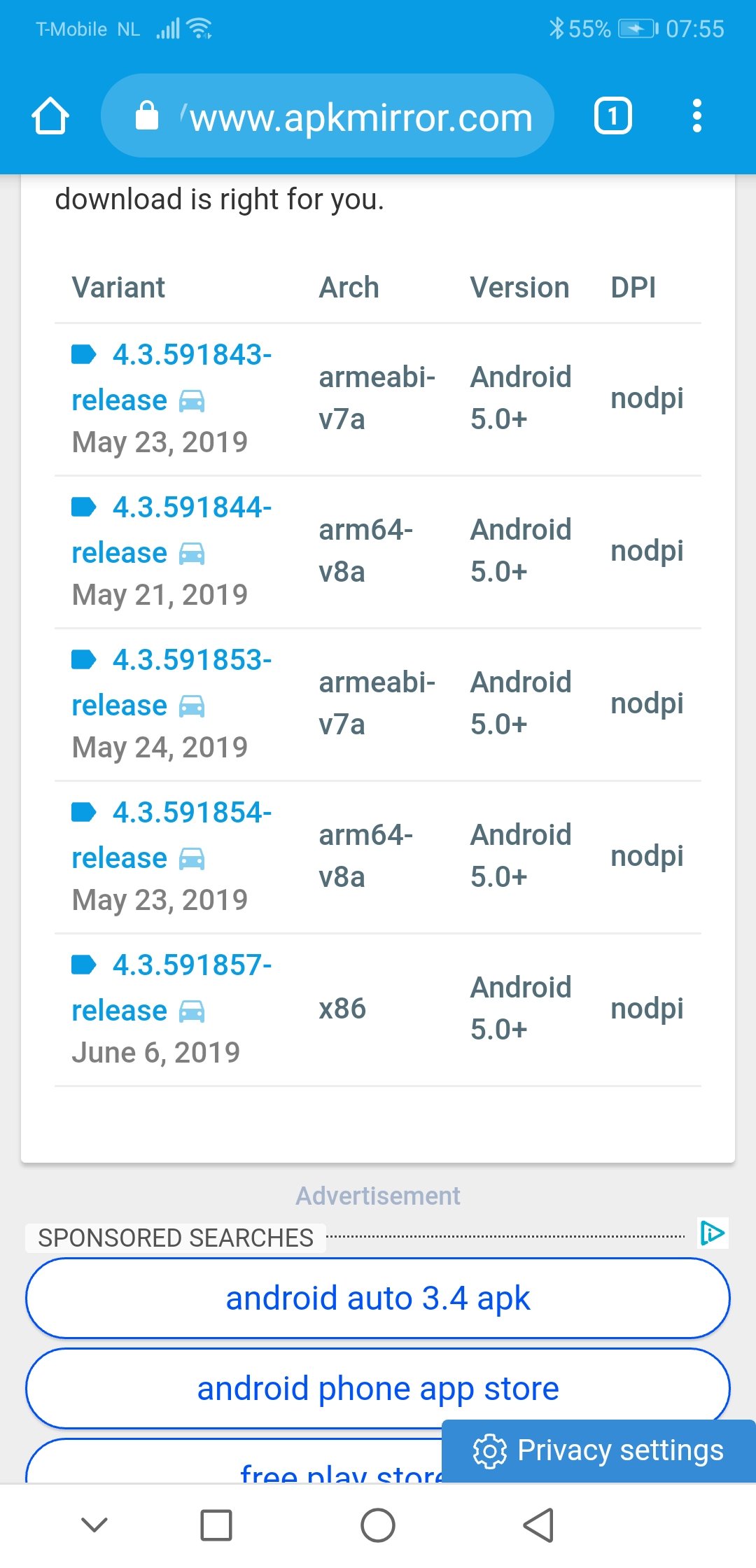Viewport: 756px width, 1568px height.
Task: Tap the AdChoices icon in sponsored searches
Action: [713, 1233]
